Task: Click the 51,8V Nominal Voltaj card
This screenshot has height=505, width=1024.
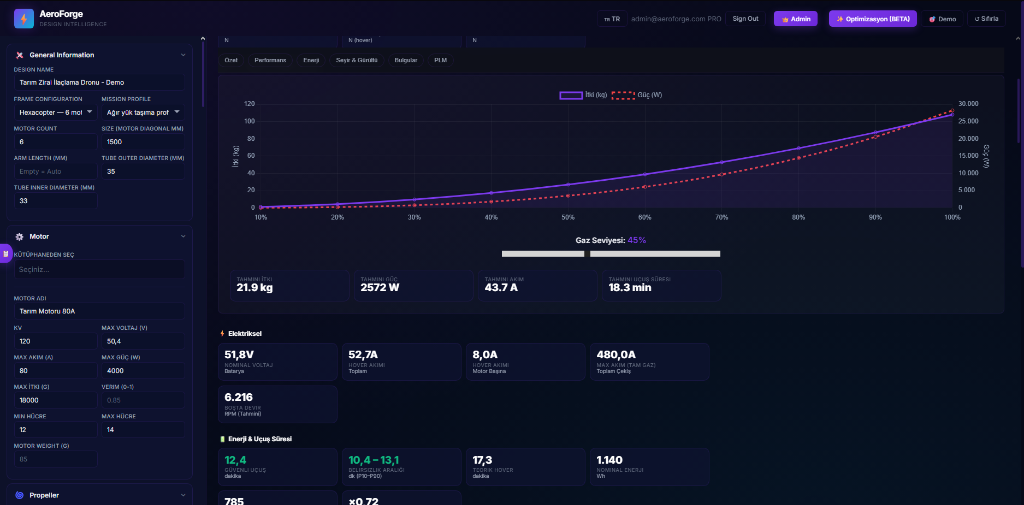Action: click(278, 362)
